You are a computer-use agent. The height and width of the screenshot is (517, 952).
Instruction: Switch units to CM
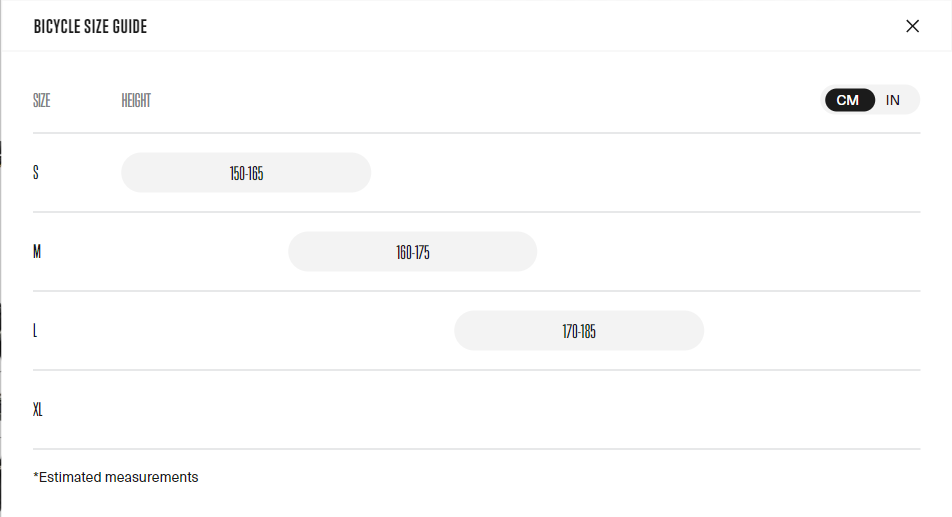(848, 100)
